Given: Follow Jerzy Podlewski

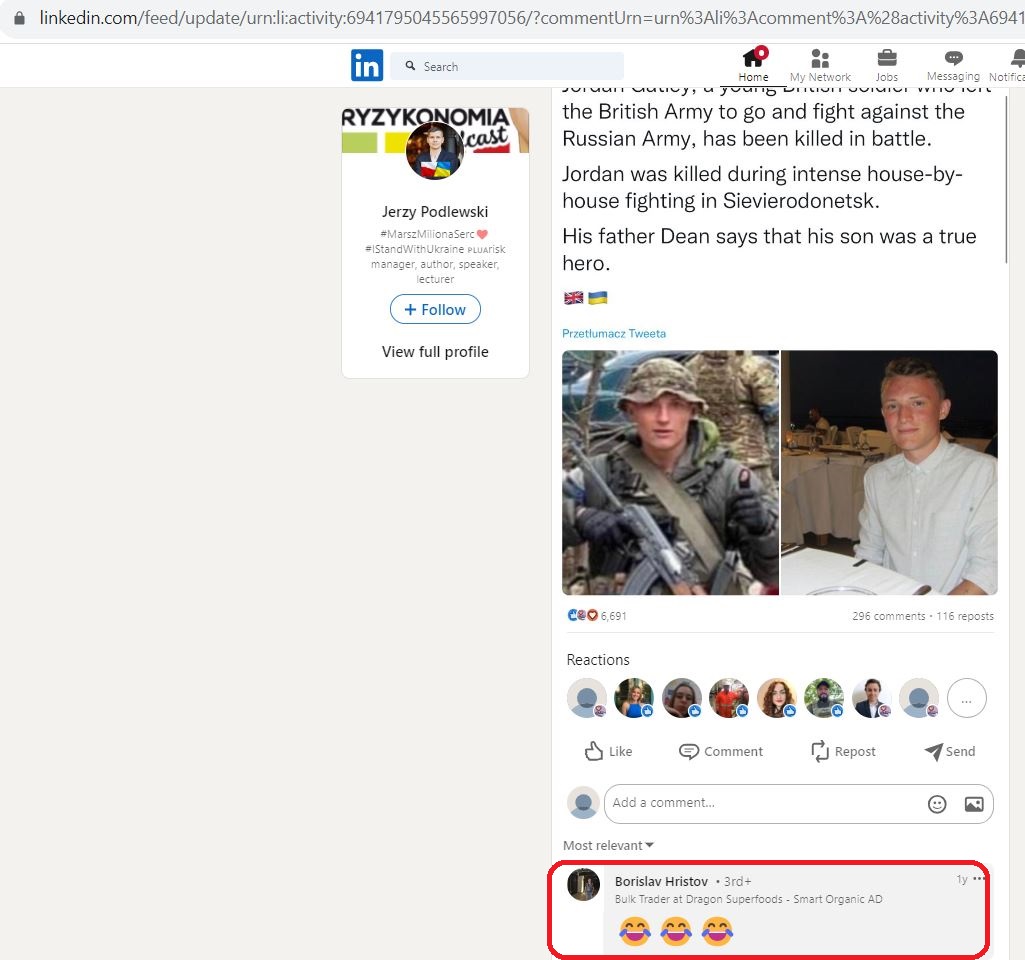Looking at the screenshot, I should coord(435,309).
